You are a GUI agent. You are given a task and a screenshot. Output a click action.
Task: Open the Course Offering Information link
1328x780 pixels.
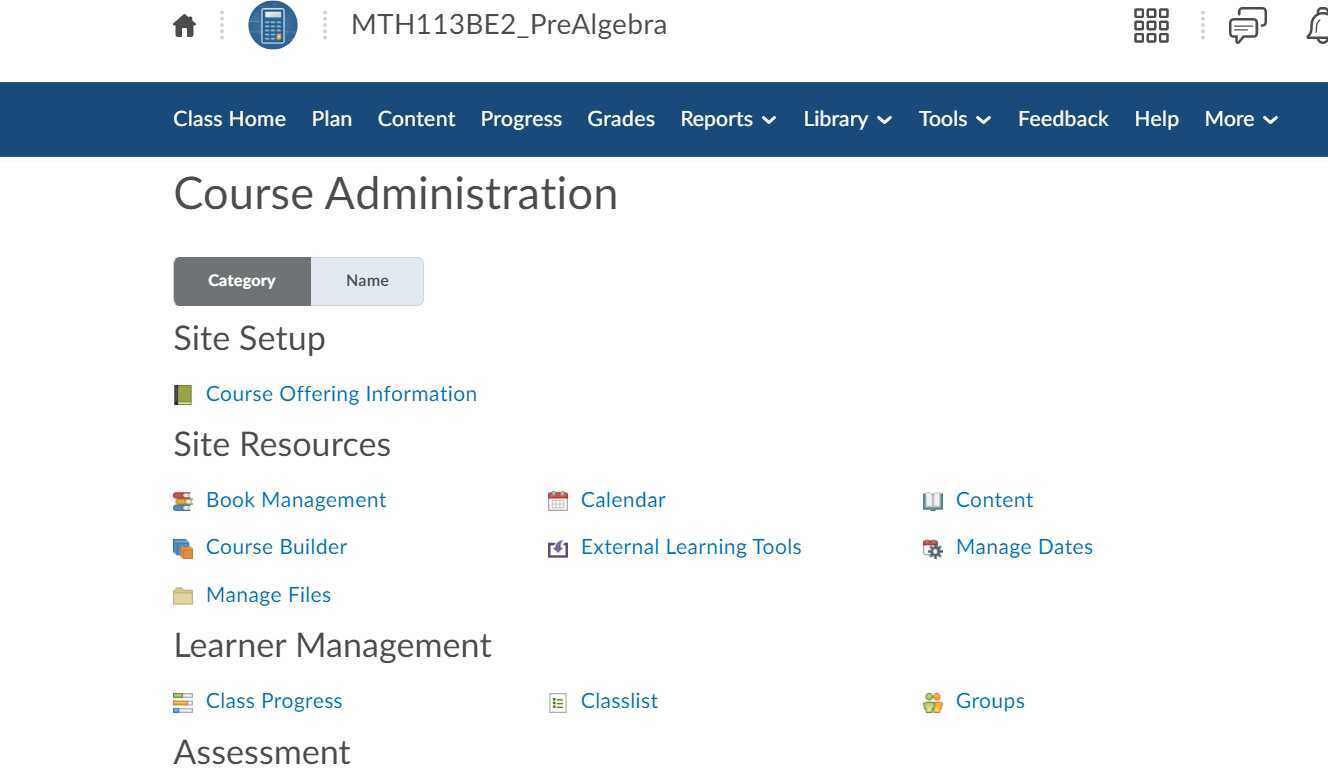tap(341, 394)
